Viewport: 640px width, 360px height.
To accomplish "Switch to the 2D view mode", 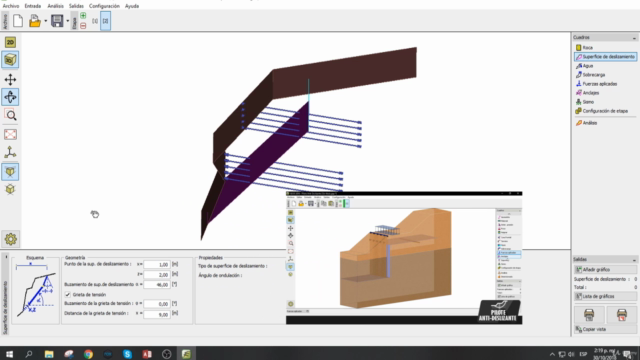I will point(10,42).
